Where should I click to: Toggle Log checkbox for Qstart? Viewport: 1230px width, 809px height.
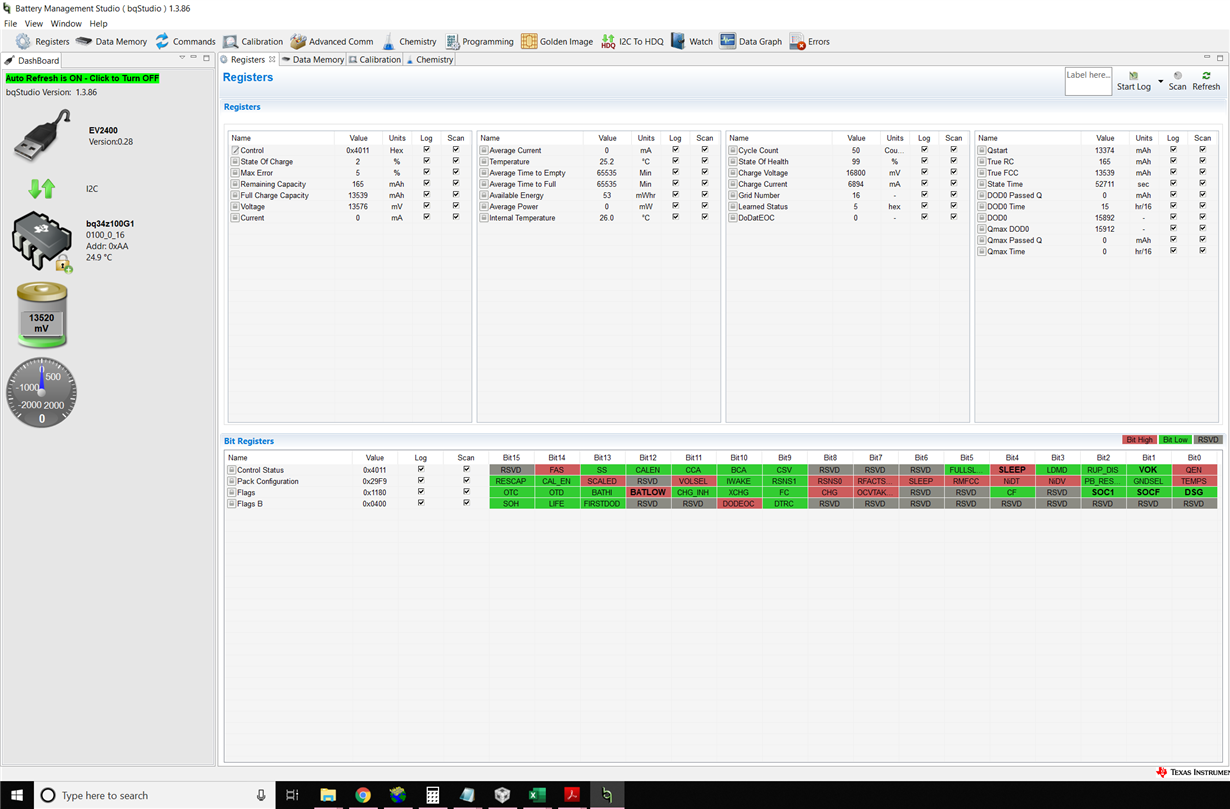1173,150
